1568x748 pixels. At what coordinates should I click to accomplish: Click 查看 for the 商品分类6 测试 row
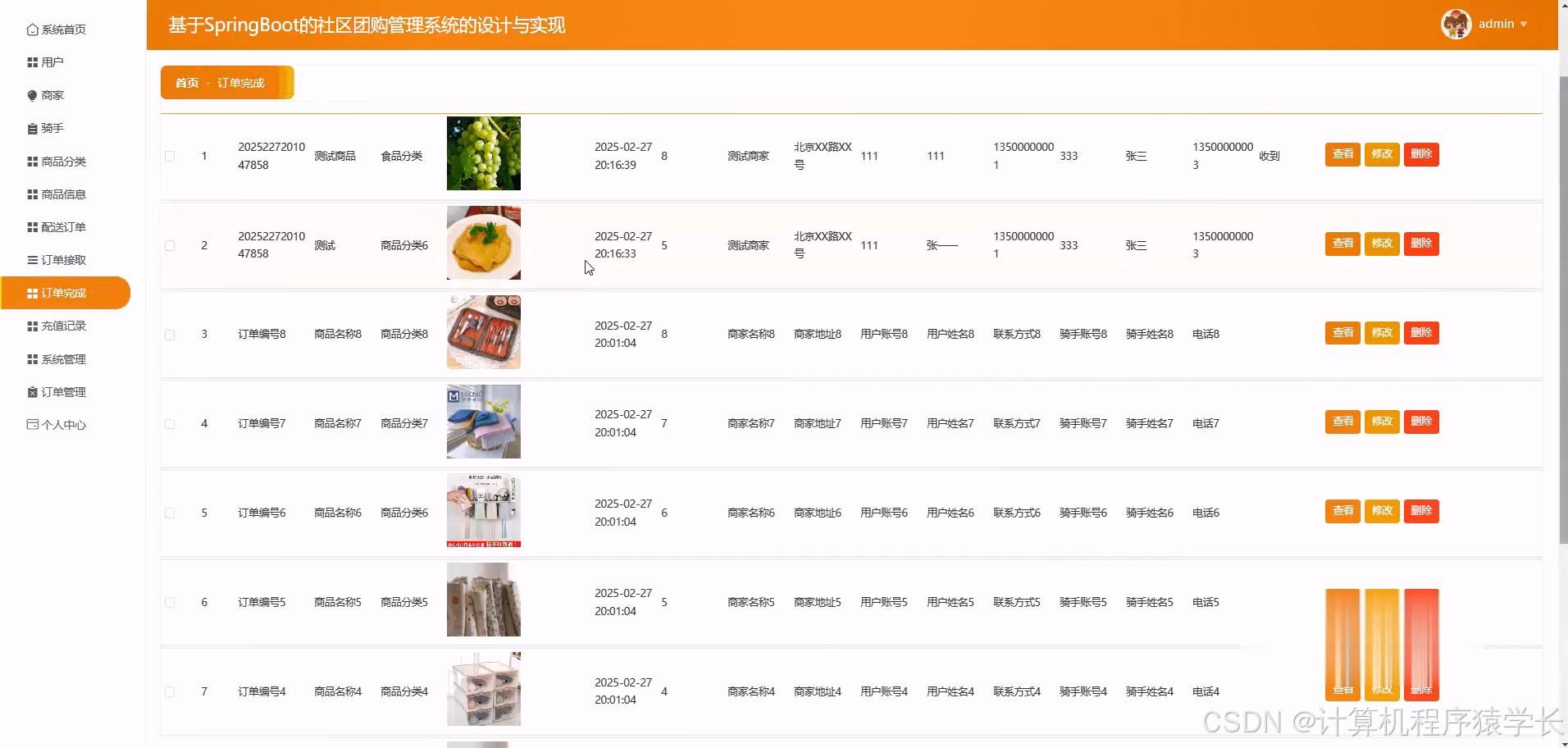point(1342,244)
